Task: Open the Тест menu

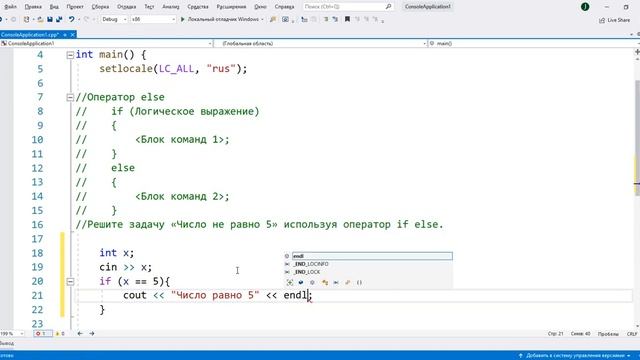Action: pos(149,7)
